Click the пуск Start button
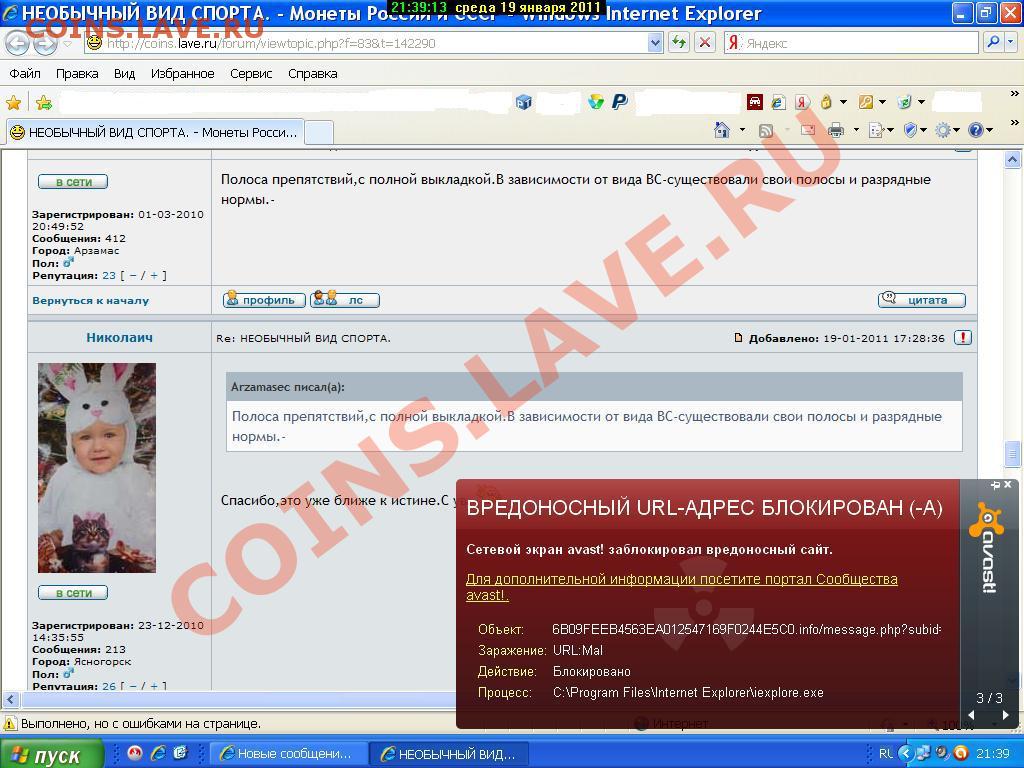1024x768 pixels. point(52,754)
